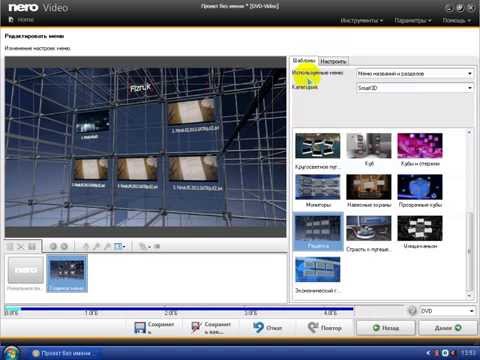The height and width of the screenshot is (360, 480).
Task: Click the bottom-right video tile in preview
Action: click(193, 168)
